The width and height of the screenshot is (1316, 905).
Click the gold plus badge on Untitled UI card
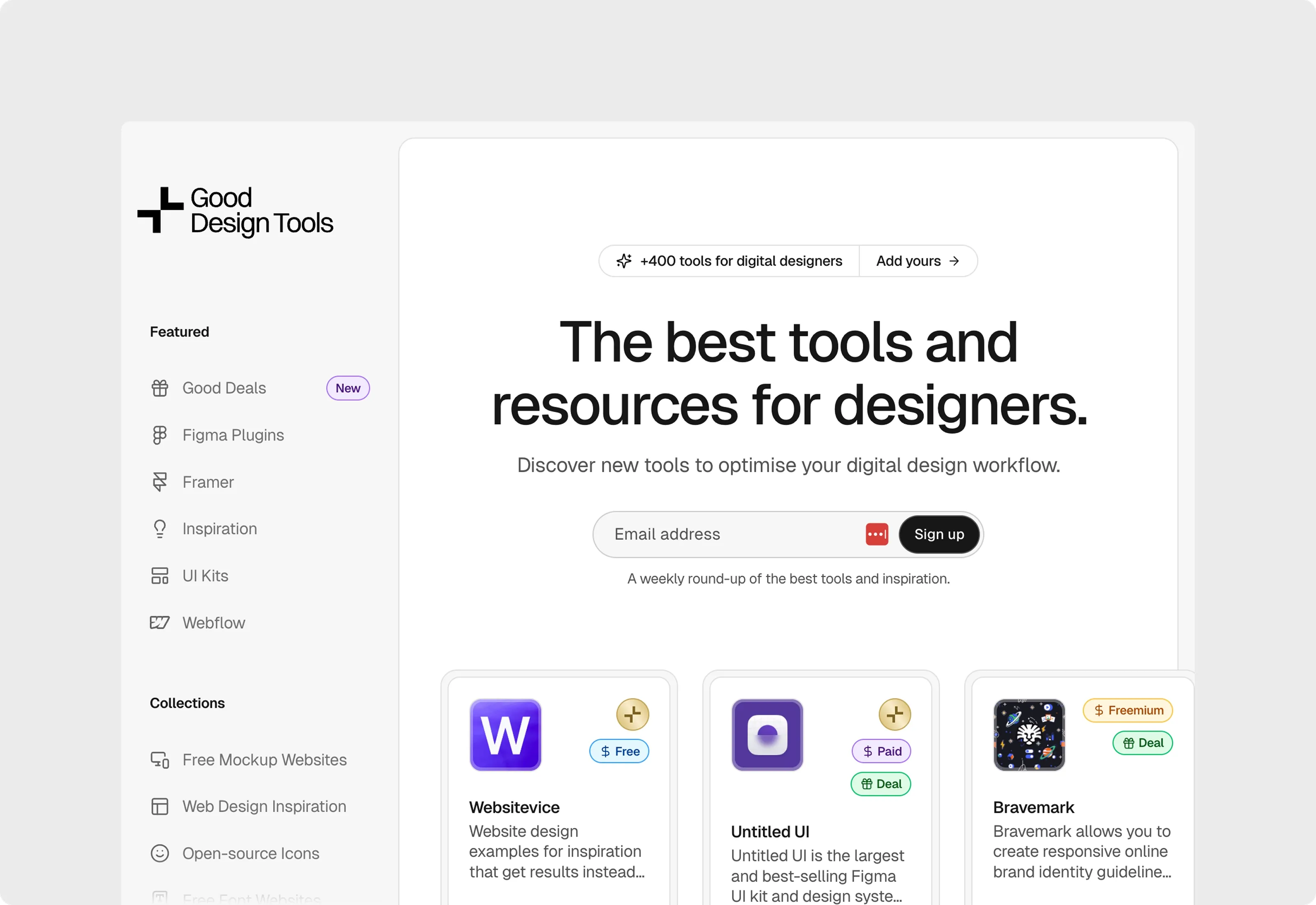pyautogui.click(x=894, y=715)
